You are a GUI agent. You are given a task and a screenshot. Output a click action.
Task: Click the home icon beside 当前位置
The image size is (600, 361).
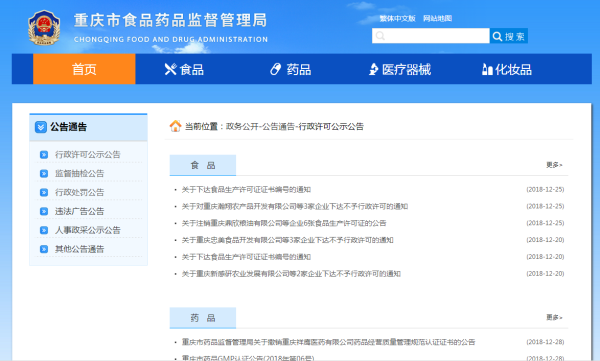click(175, 126)
